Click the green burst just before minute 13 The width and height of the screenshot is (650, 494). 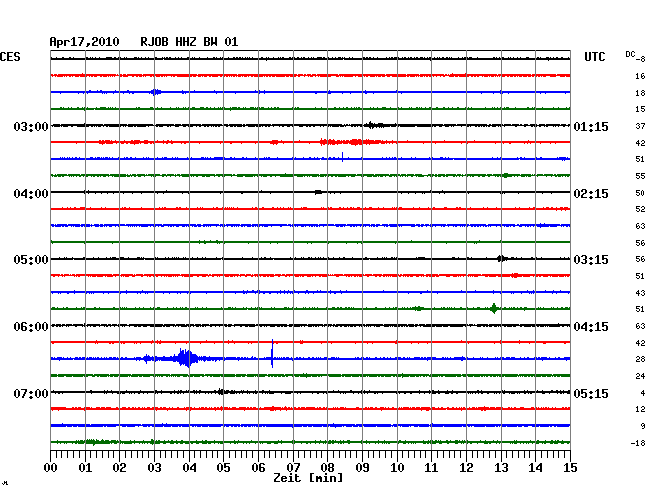493,308
